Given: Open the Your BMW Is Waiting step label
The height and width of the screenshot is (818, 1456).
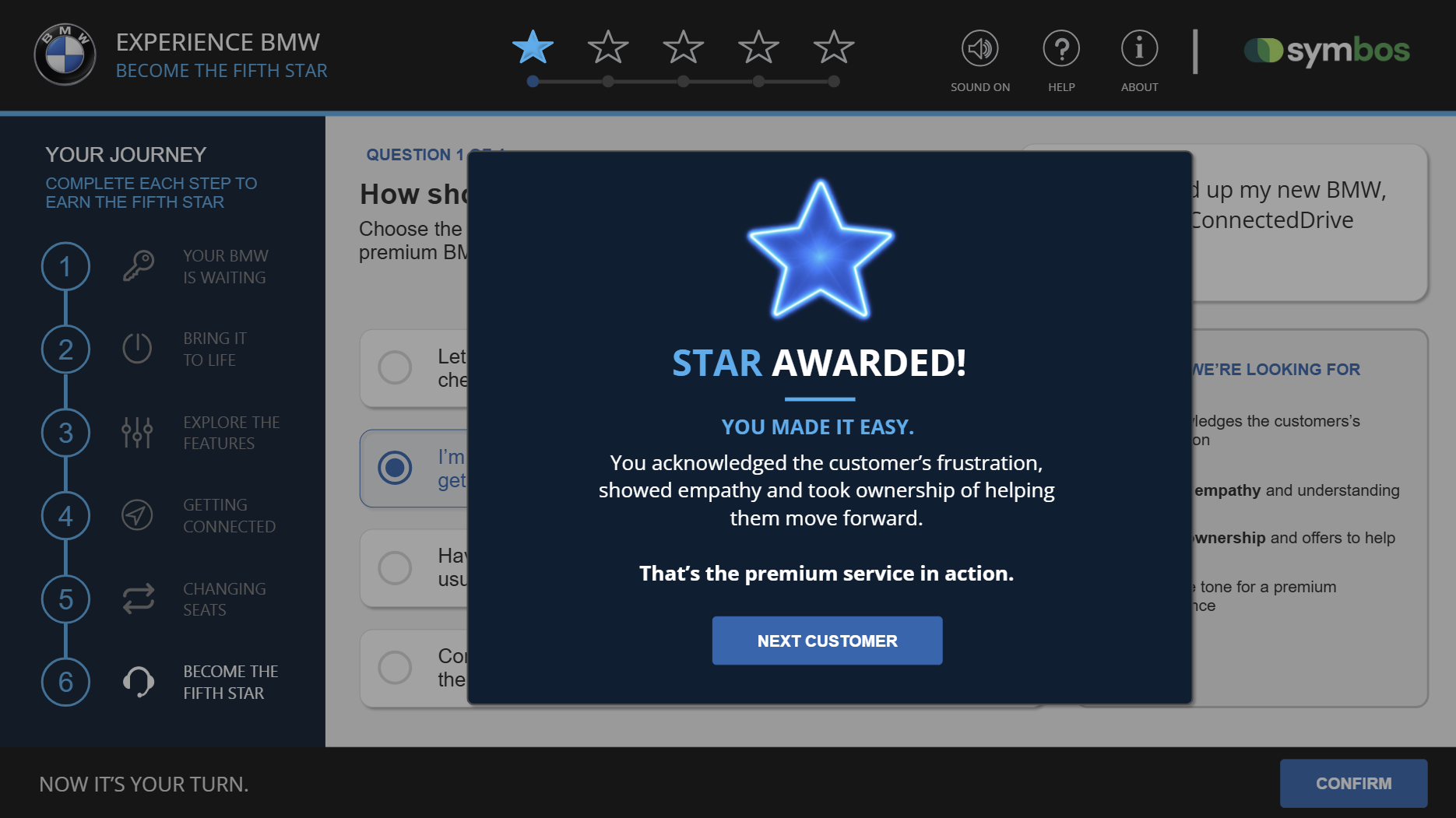Looking at the screenshot, I should pos(225,267).
